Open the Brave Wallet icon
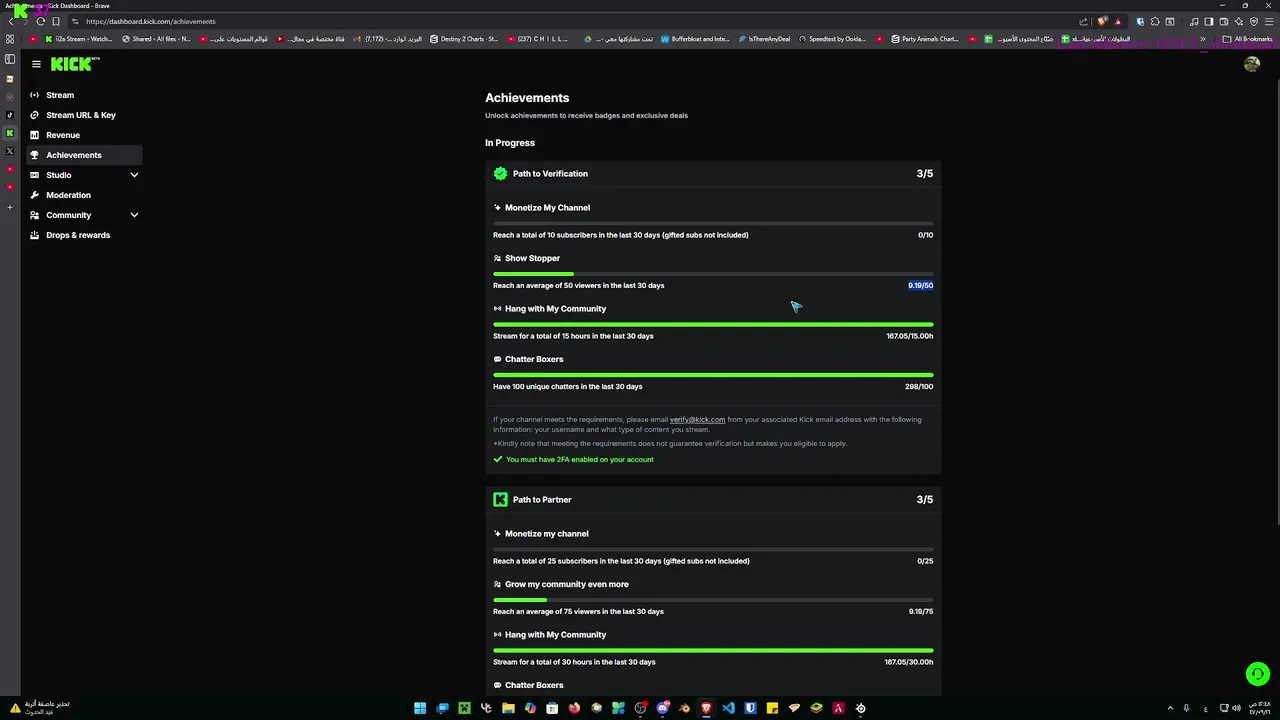 [1224, 21]
